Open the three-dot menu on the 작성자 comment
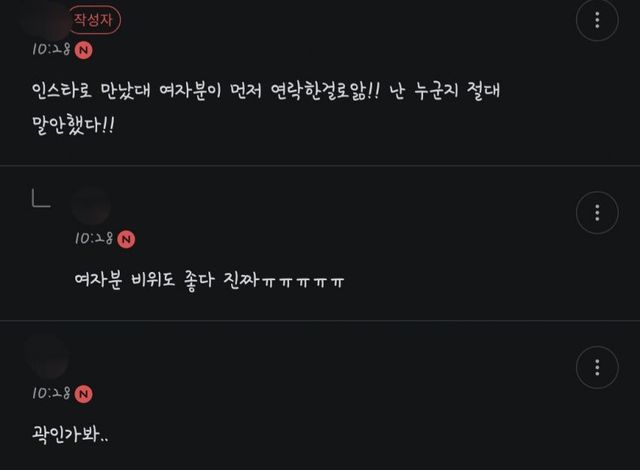640x470 pixels. point(597,20)
